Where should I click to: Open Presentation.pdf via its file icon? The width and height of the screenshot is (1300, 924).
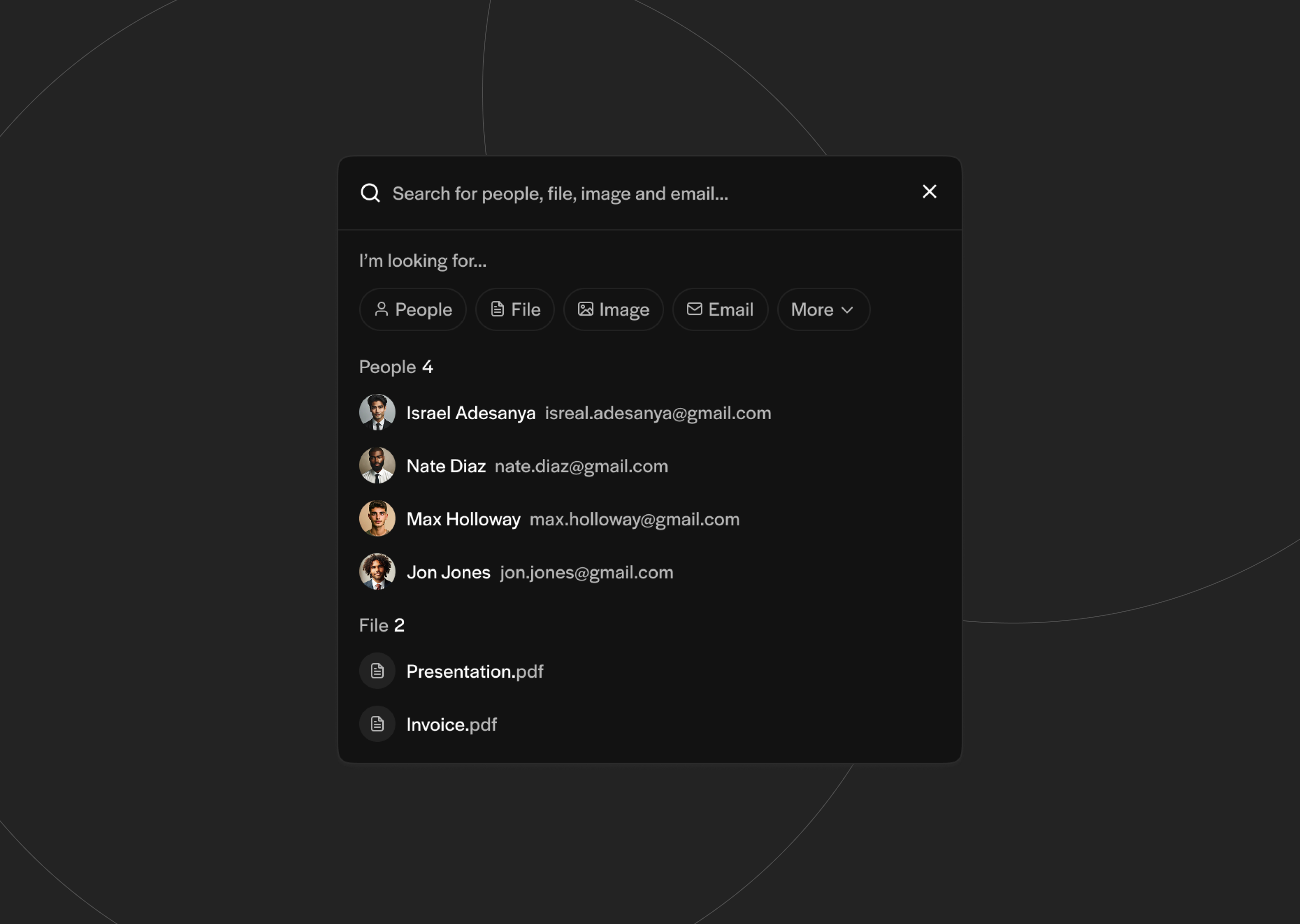pyautogui.click(x=377, y=670)
